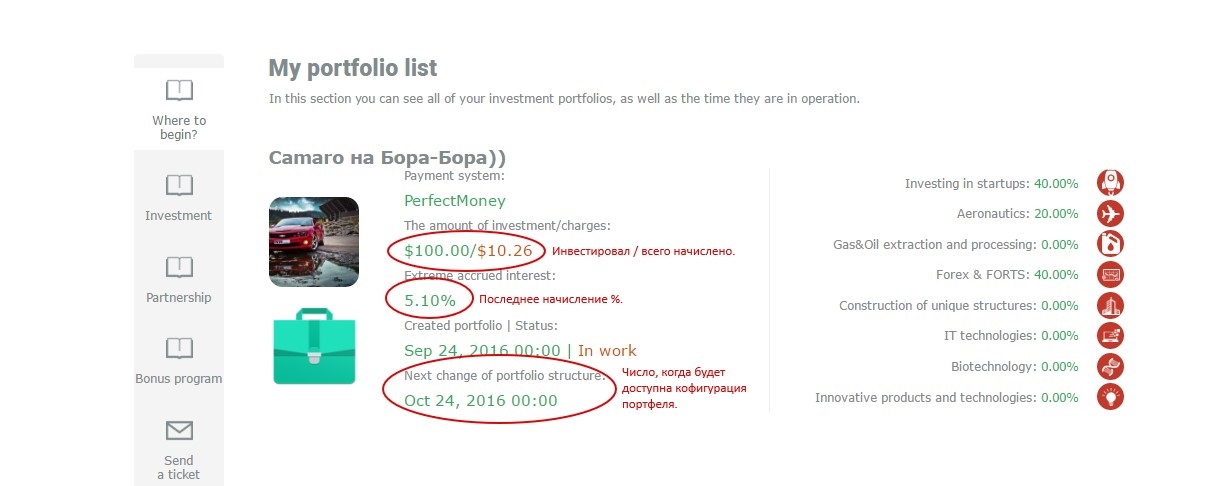The height and width of the screenshot is (486, 1214).
Task: Click the IT technologies icon
Action: (1110, 335)
